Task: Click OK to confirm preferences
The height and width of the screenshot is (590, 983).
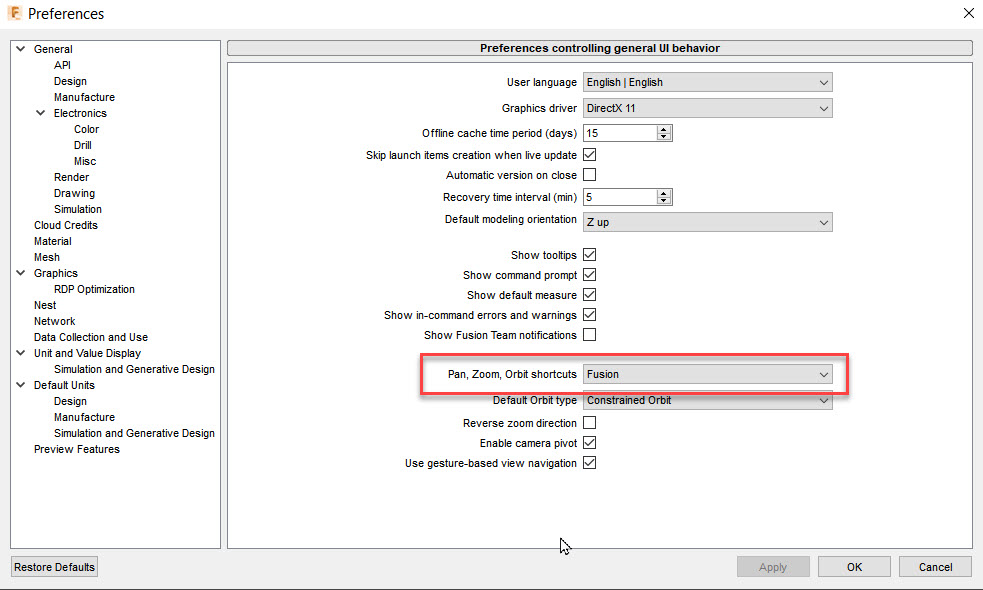Action: coord(853,566)
